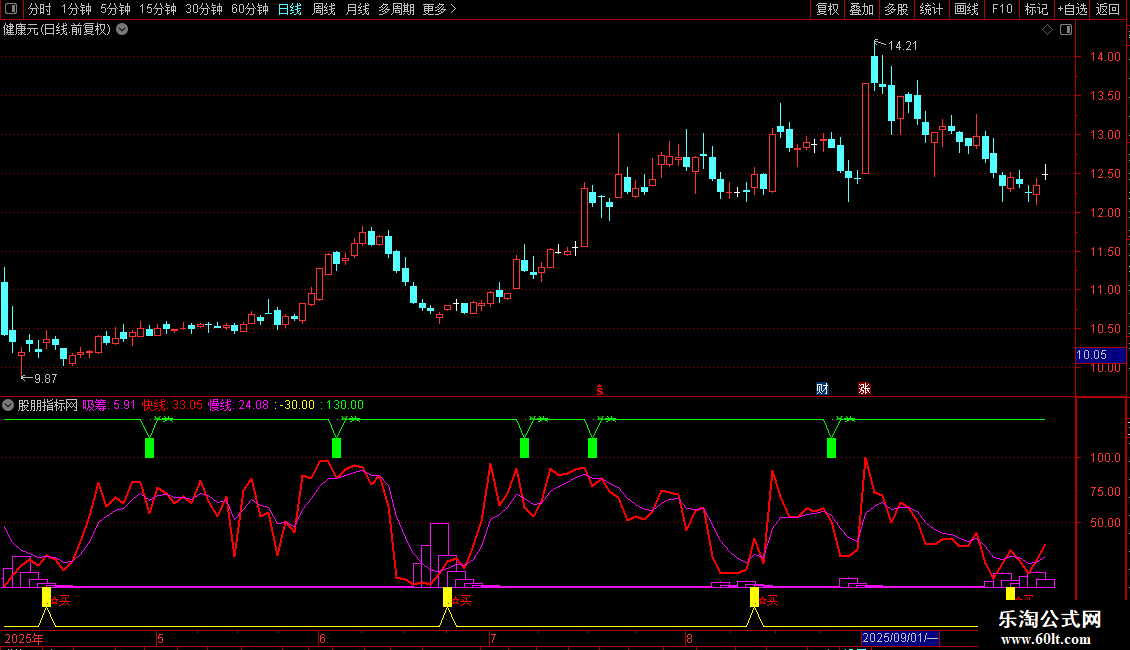Open the 画线 drawing tools
This screenshot has height=650, width=1130.
click(x=966, y=10)
